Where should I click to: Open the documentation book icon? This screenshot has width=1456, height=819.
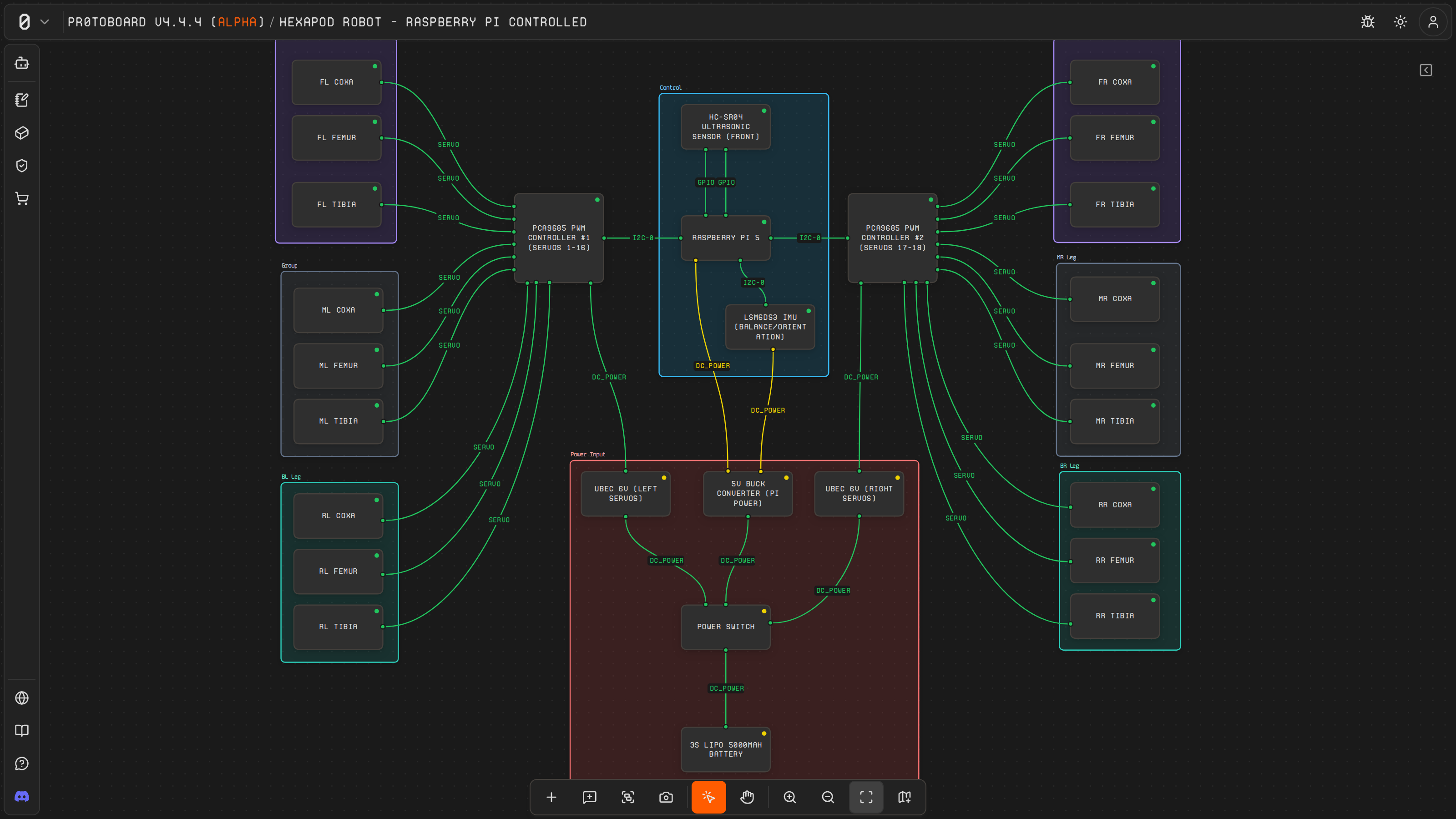[22, 731]
